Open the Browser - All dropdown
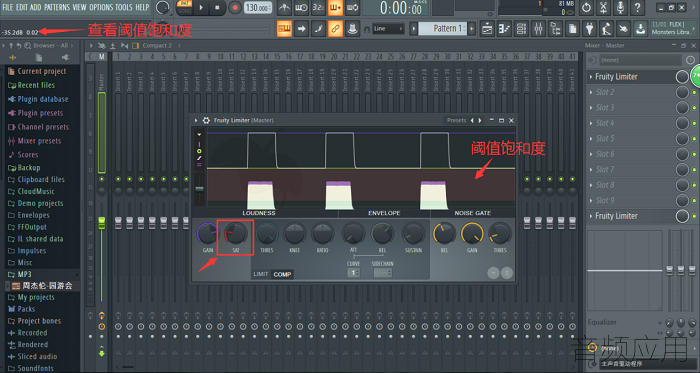Image resolution: width=700 pixels, height=373 pixels. coord(50,46)
